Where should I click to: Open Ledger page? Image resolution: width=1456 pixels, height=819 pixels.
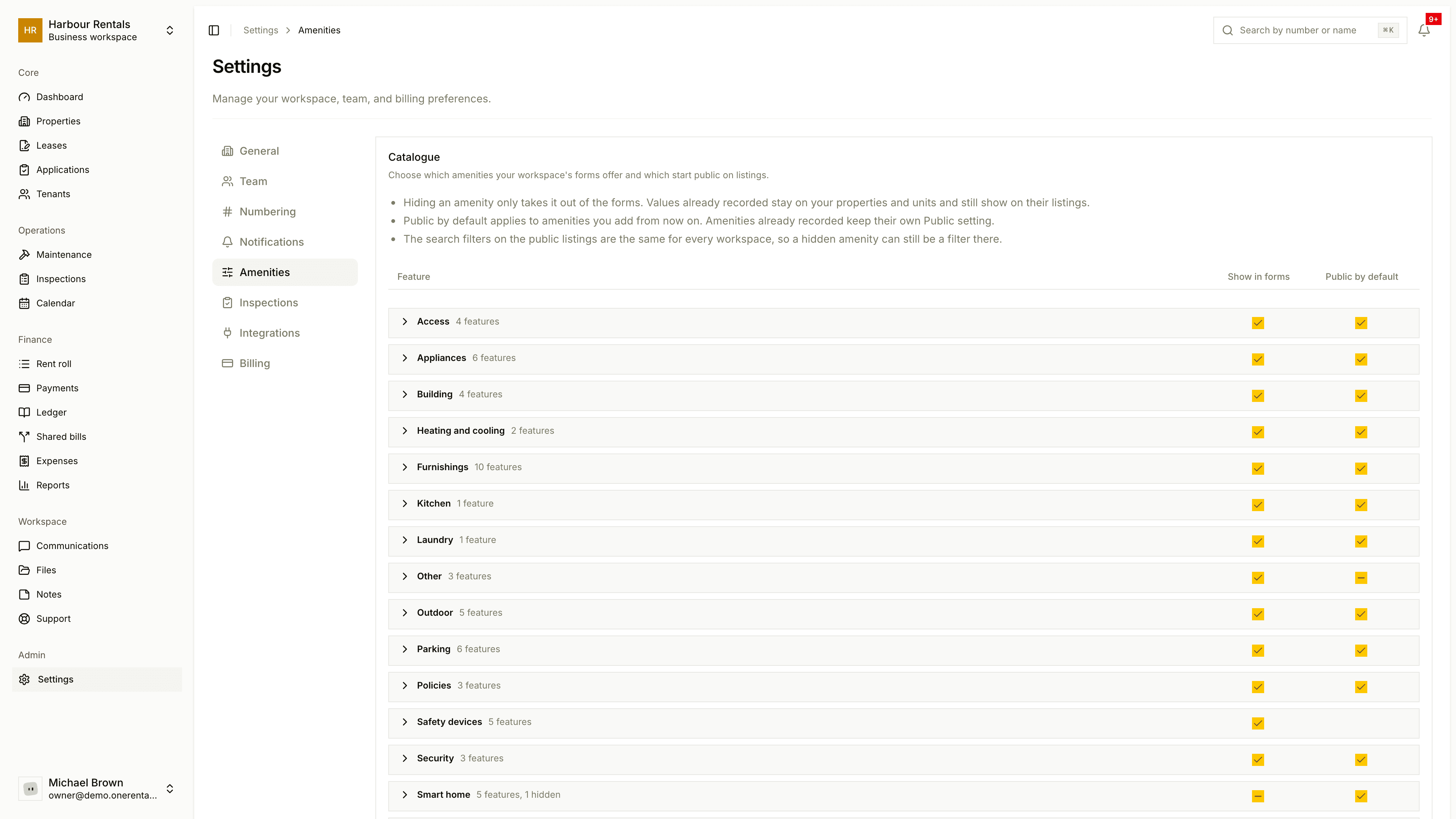pos(97,413)
